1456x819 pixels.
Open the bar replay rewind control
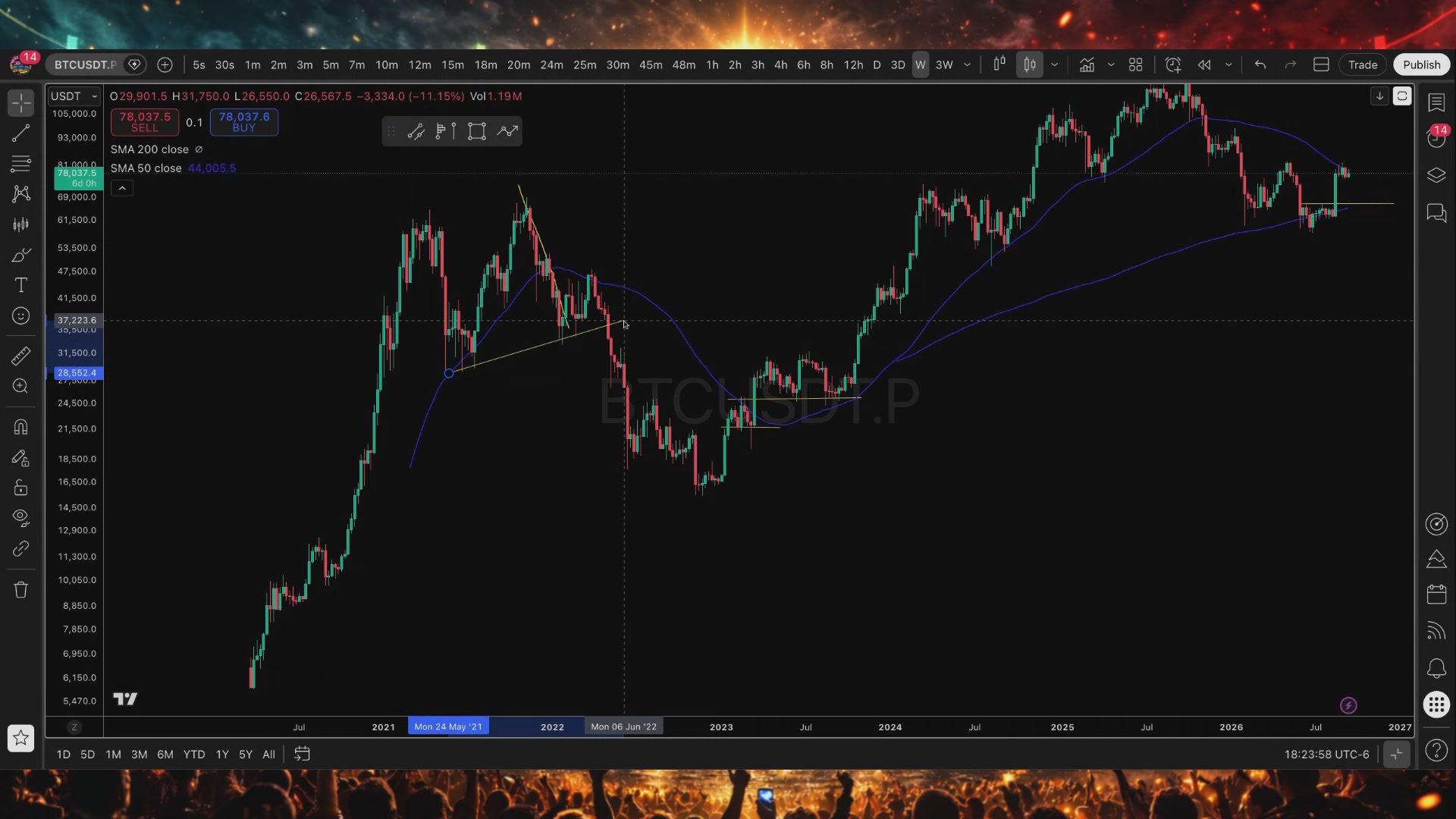pos(1203,64)
